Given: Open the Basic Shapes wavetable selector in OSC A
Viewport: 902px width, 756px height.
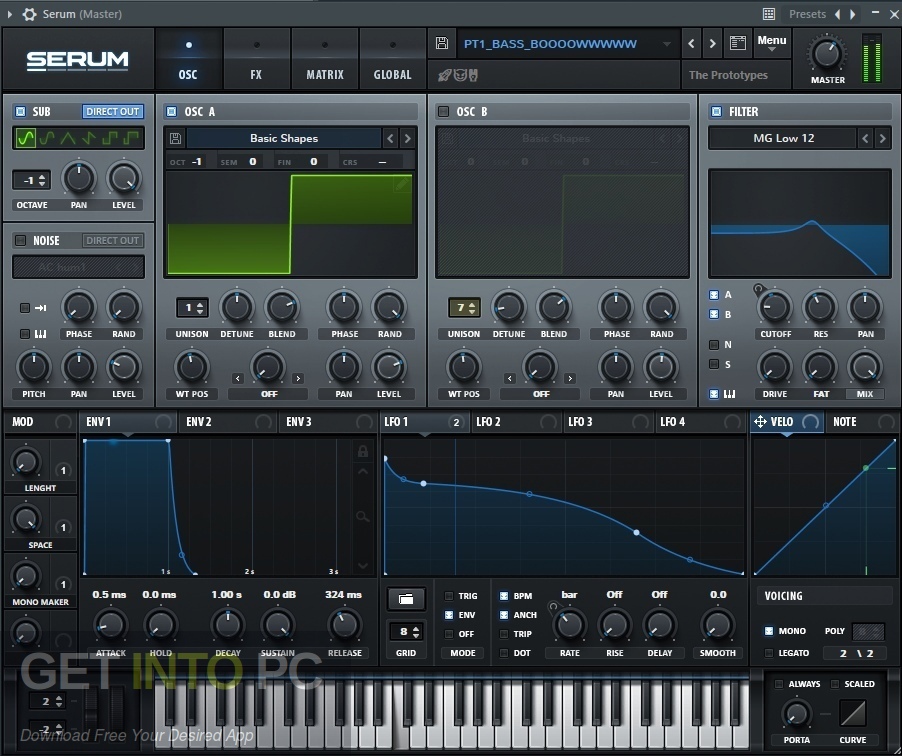Looking at the screenshot, I should [x=284, y=138].
